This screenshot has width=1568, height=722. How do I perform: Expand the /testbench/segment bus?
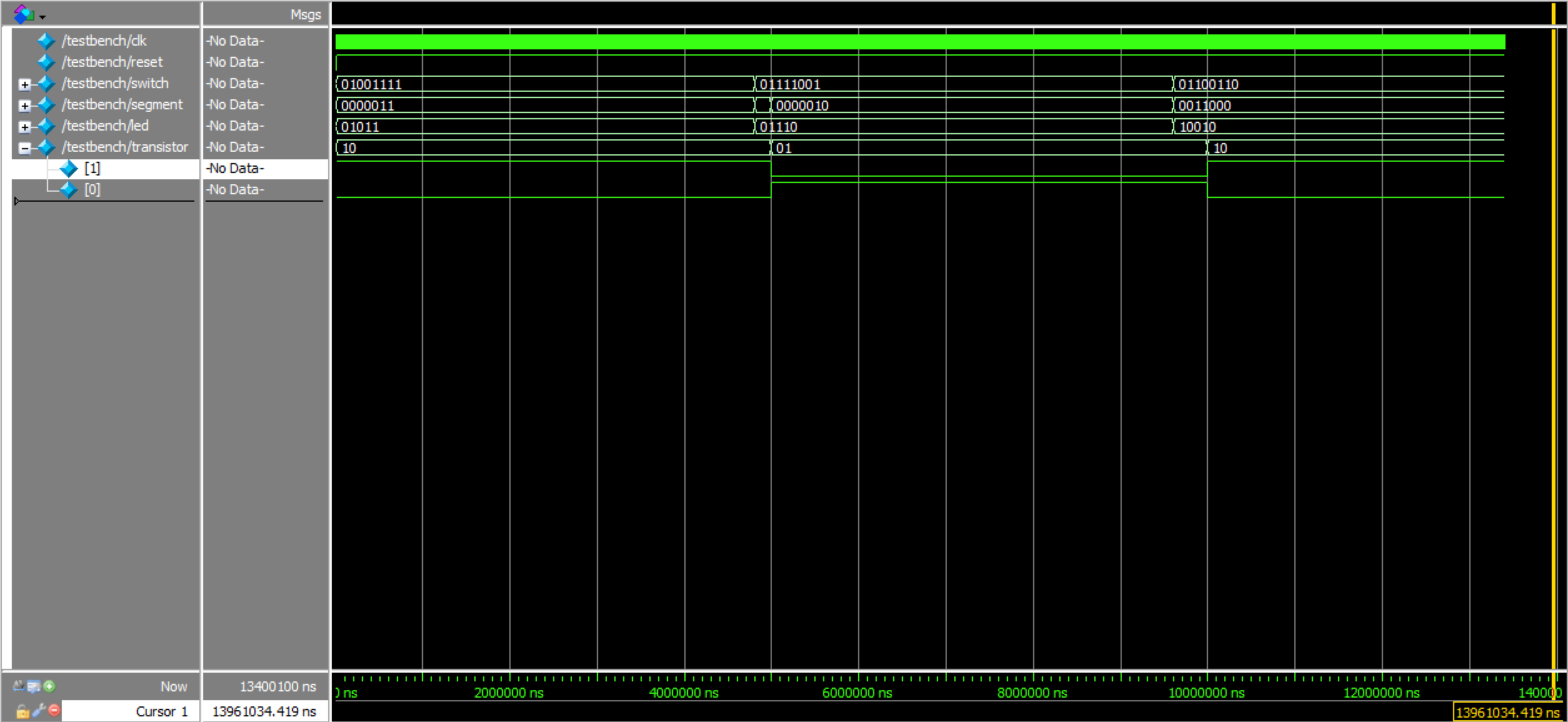(x=24, y=106)
